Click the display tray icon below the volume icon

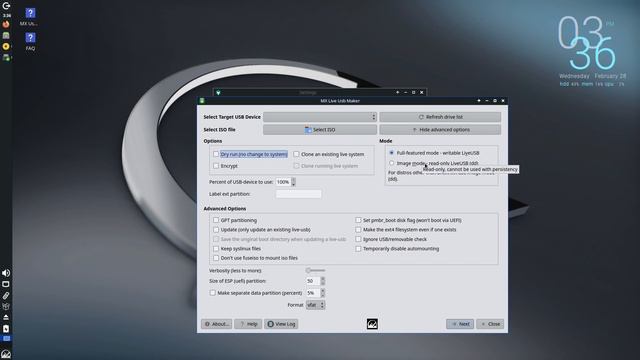tap(6, 284)
